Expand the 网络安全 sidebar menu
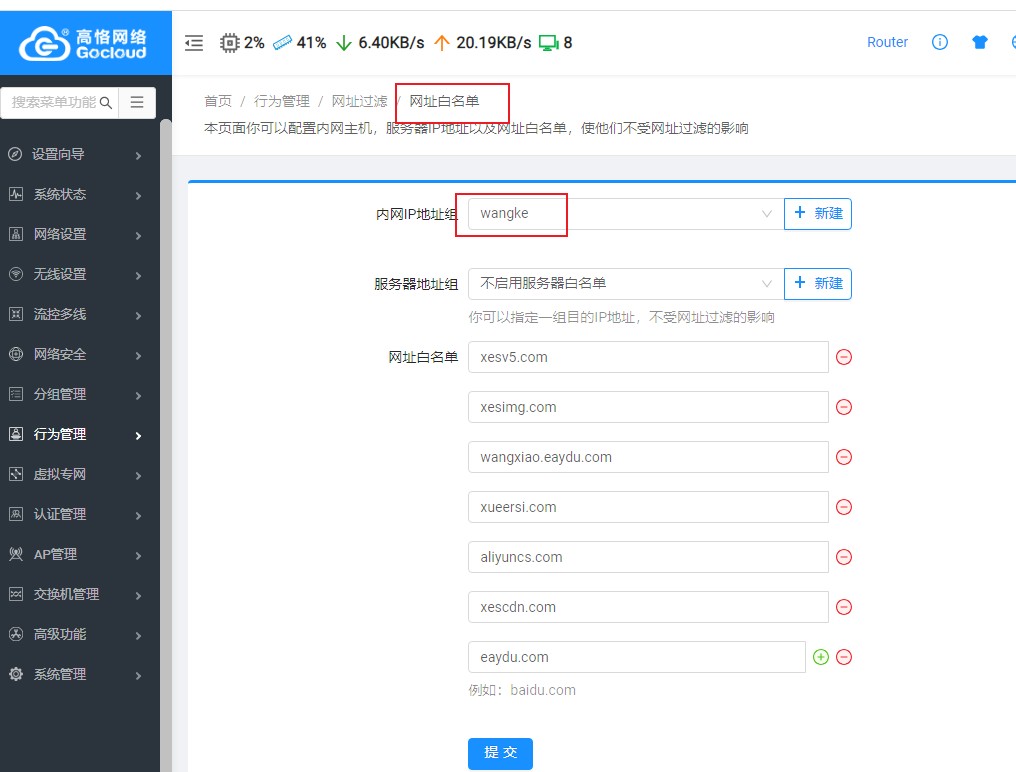Image resolution: width=1016 pixels, height=772 pixels. tap(75, 354)
